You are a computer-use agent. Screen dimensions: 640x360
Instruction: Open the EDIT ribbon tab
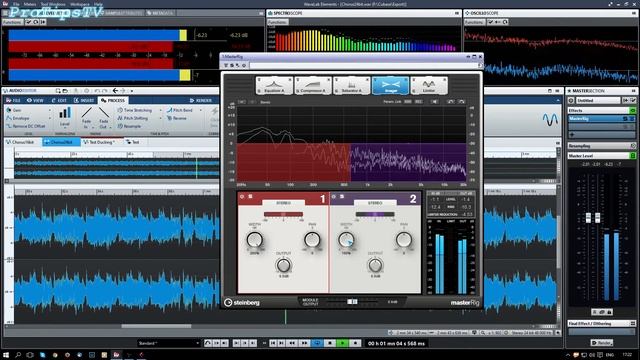[x=59, y=100]
